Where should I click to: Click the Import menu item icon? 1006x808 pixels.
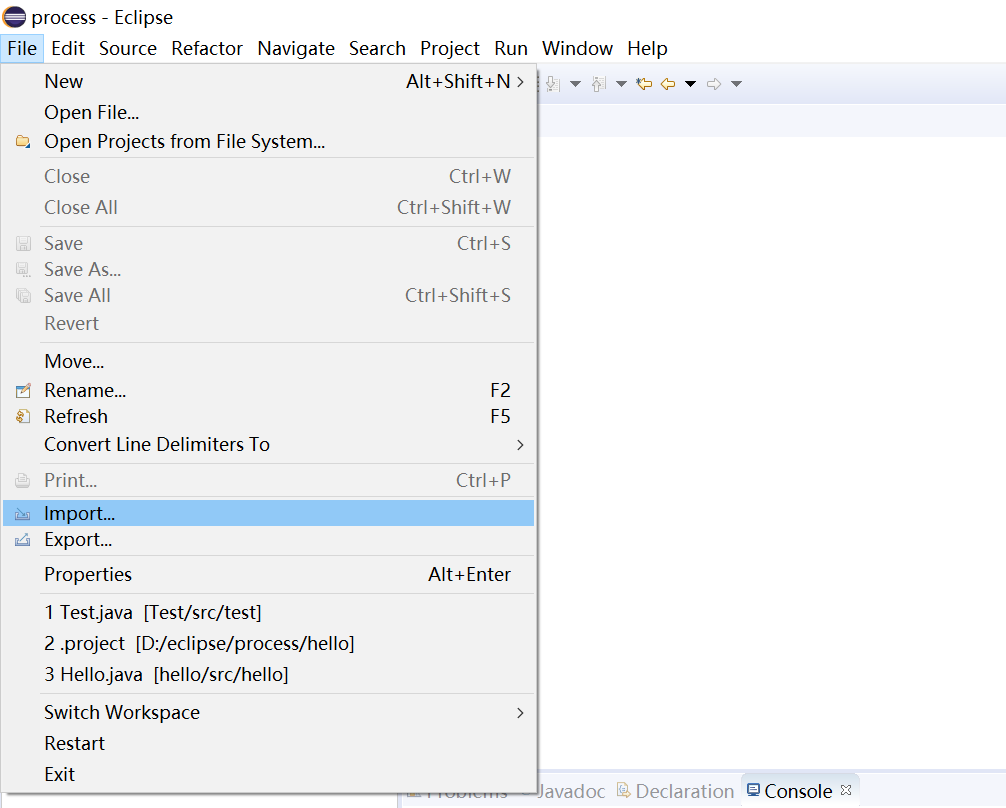pyautogui.click(x=22, y=514)
